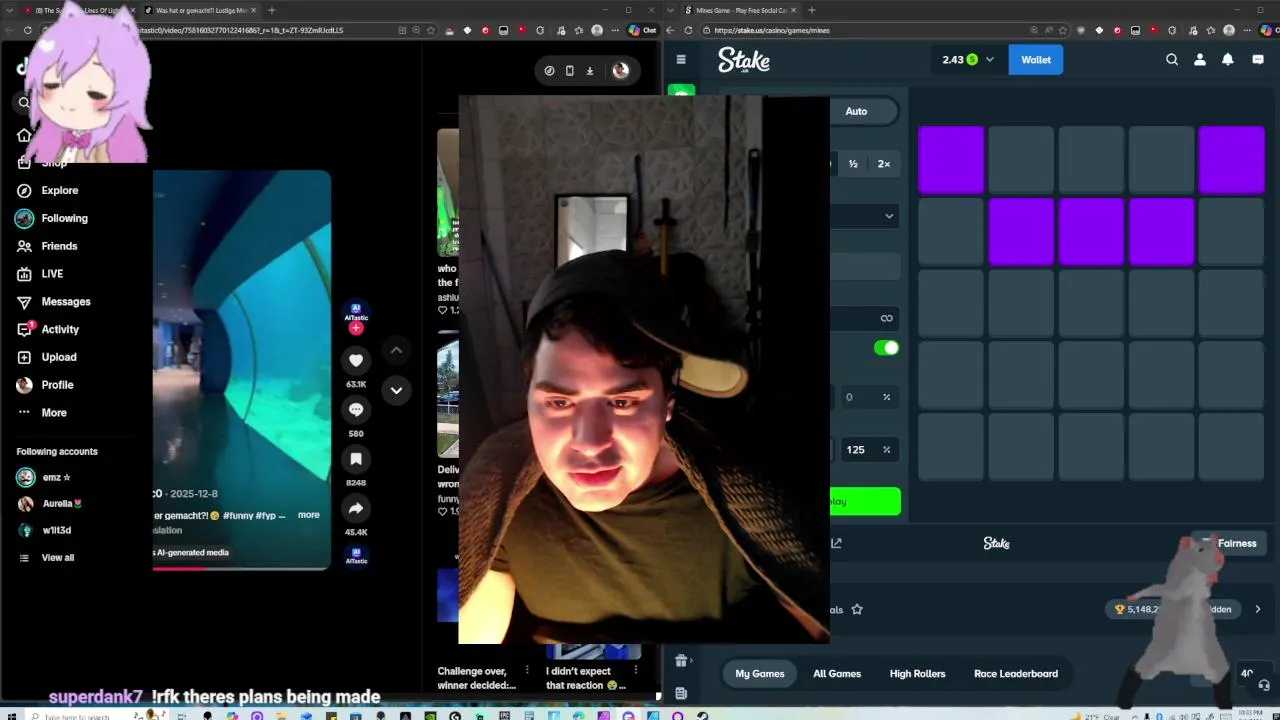Switch to 'Was hat er gemacht' browser tab

click(x=200, y=10)
